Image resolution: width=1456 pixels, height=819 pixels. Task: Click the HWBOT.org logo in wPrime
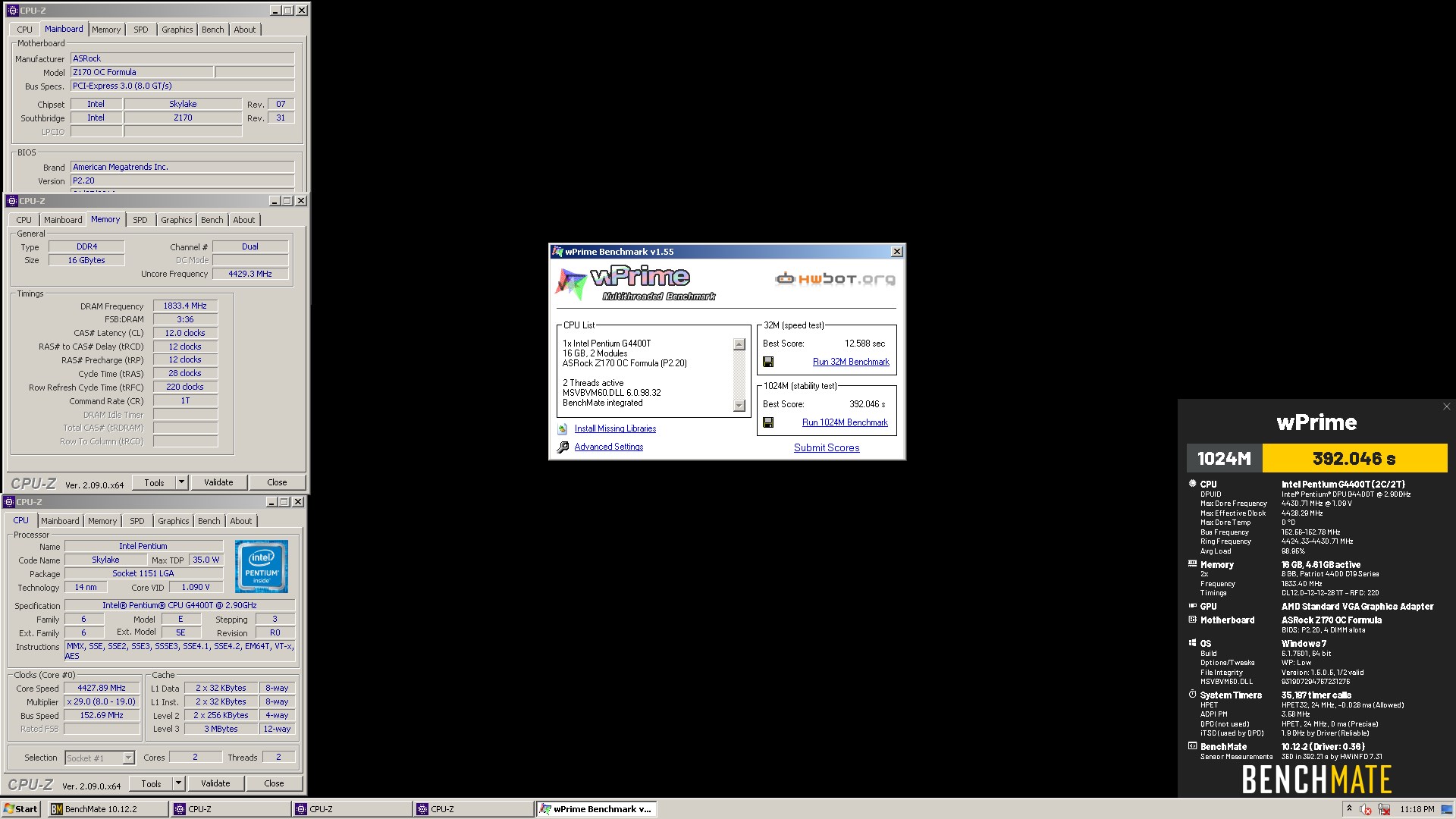coord(835,279)
